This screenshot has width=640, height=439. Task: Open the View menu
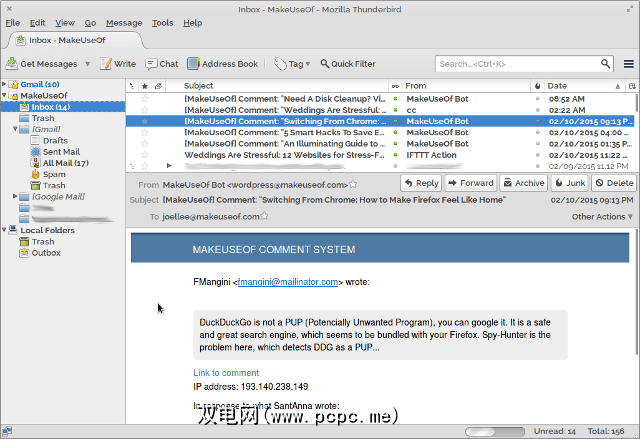click(65, 23)
